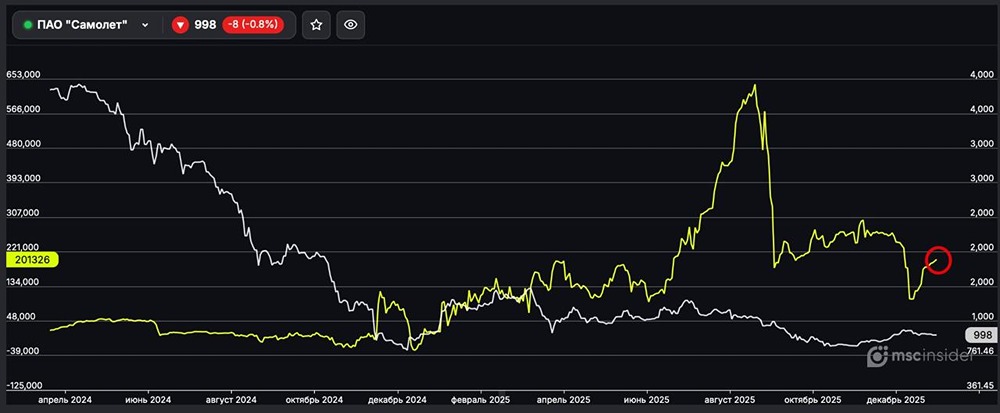
Task: Click the dropdown chevron beside Самолет
Action: pyautogui.click(x=146, y=25)
